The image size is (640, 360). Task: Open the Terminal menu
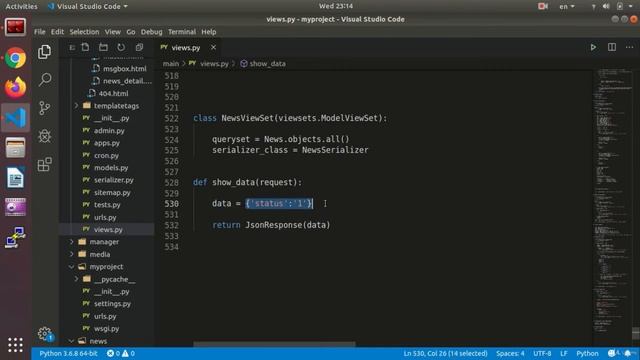pyautogui.click(x=182, y=32)
